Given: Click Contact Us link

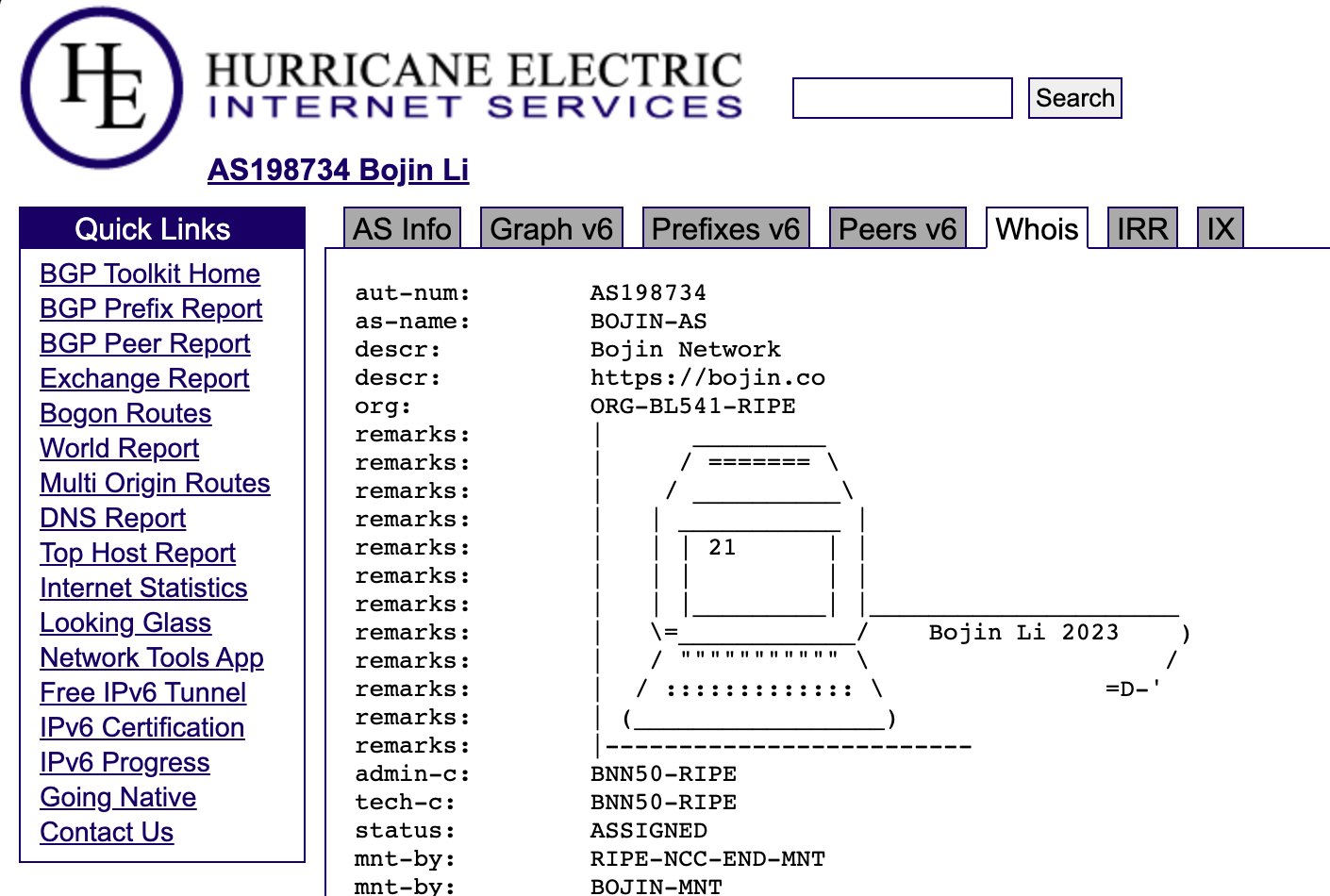Looking at the screenshot, I should click(x=107, y=832).
